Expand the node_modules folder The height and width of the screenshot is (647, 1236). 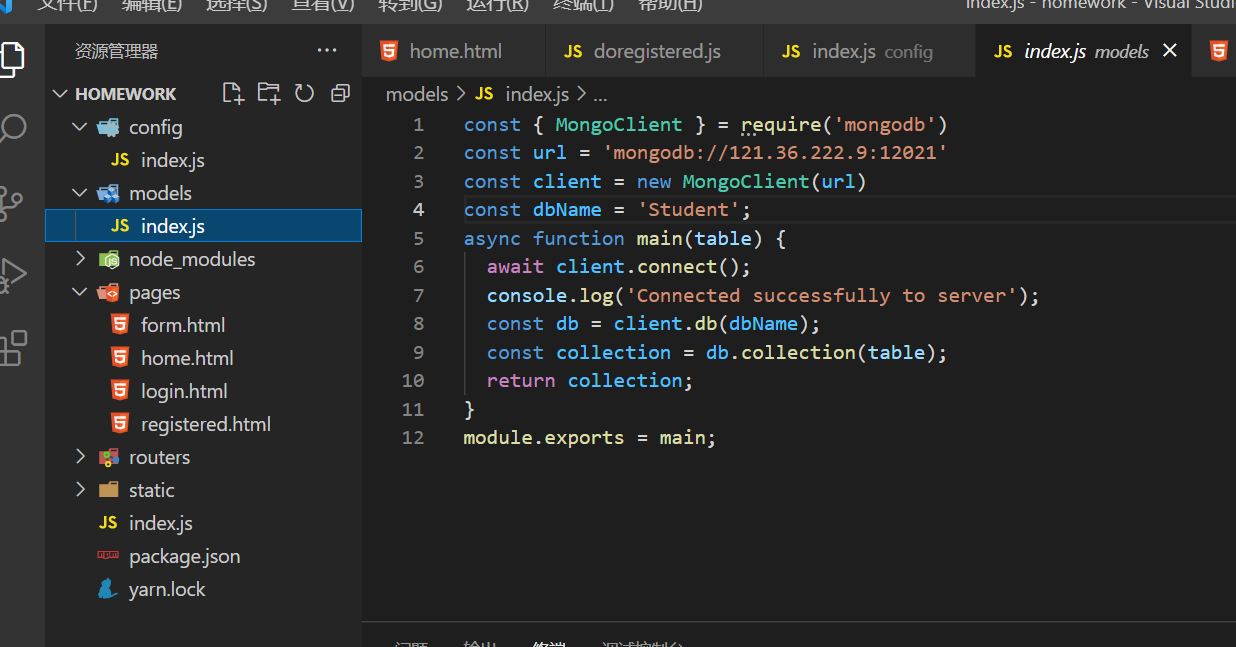pos(192,259)
